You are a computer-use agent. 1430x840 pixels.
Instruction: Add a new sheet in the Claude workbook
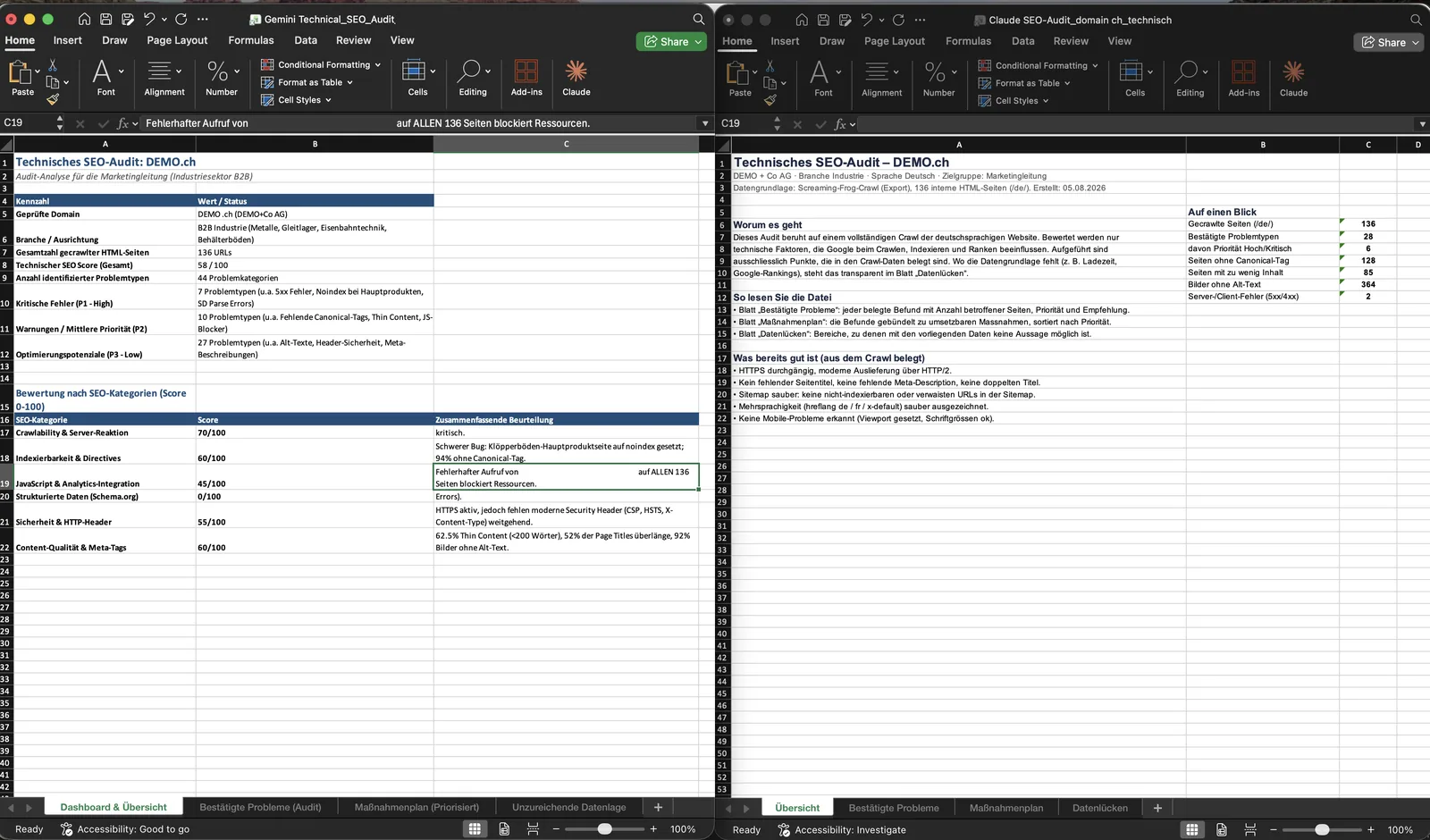[x=1157, y=808]
